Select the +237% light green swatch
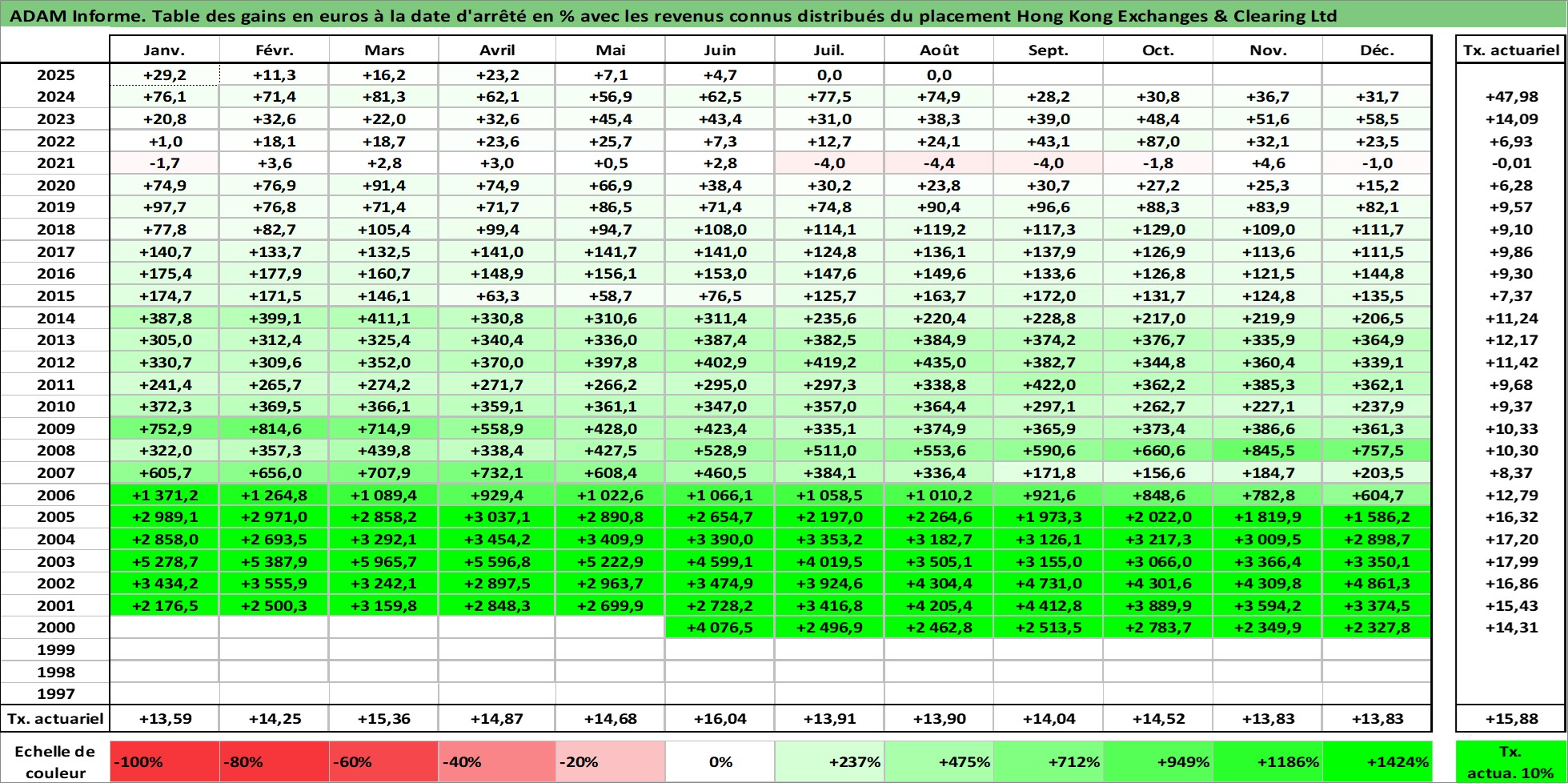The image size is (1568, 783). pyautogui.click(x=829, y=761)
